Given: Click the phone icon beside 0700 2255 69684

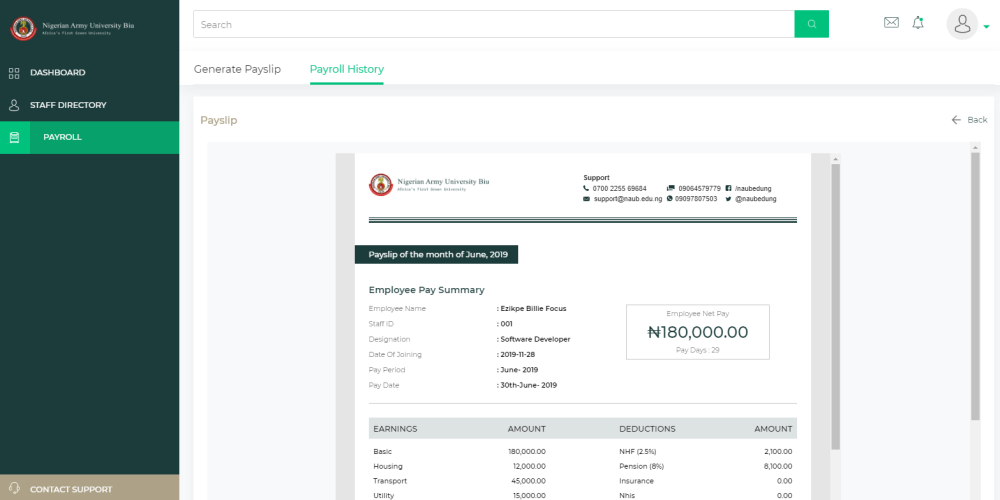Looking at the screenshot, I should click(x=587, y=189).
